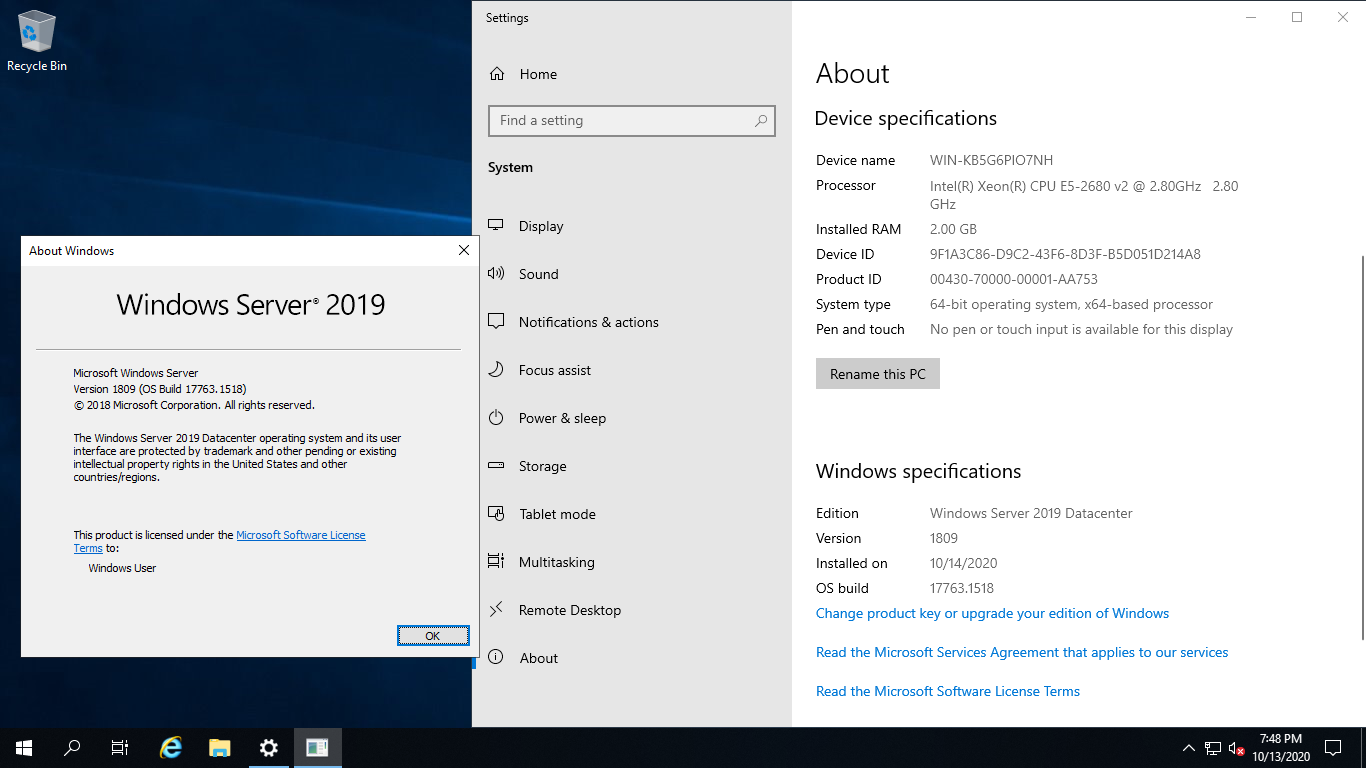Viewport: 1366px width, 768px height.
Task: Click OK in About Windows dialog
Action: 433,636
